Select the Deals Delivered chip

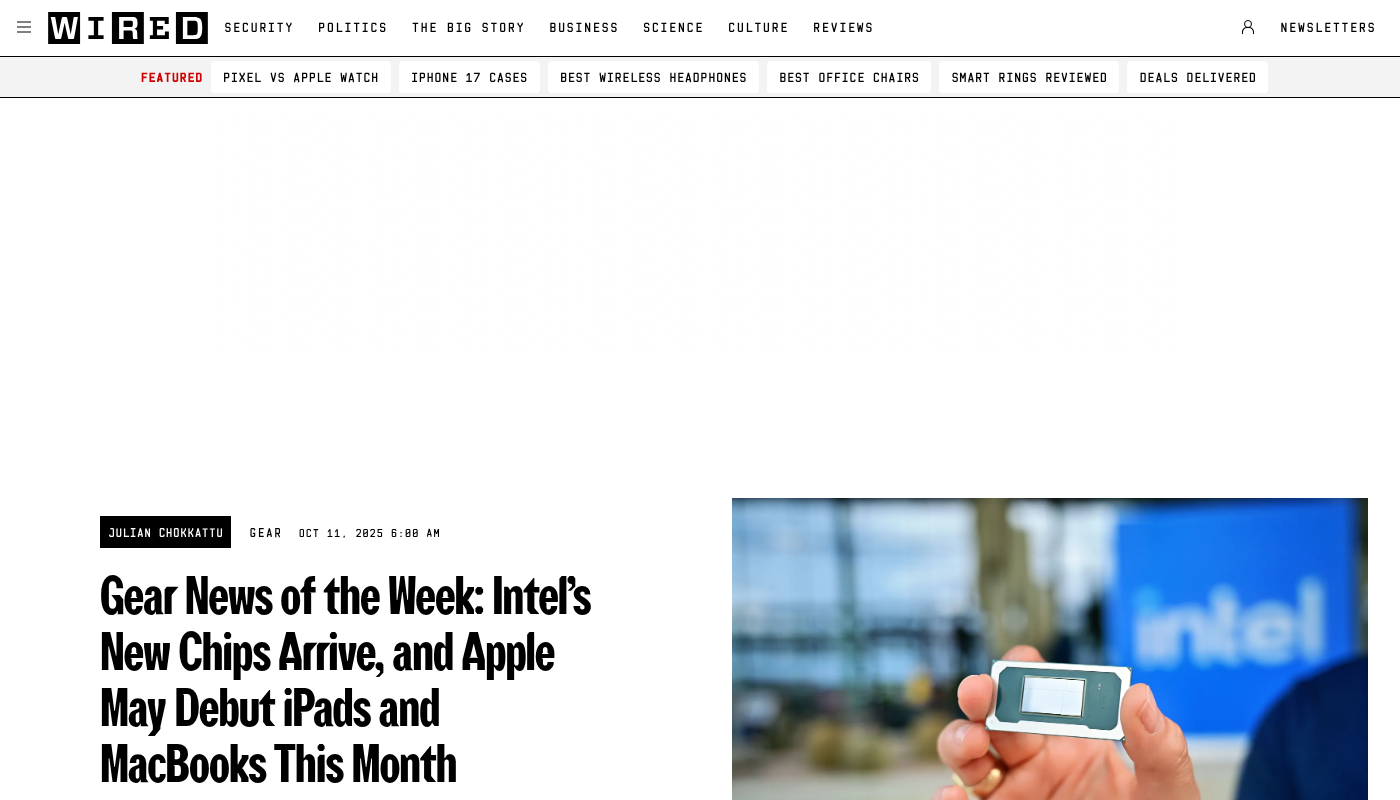1197,78
